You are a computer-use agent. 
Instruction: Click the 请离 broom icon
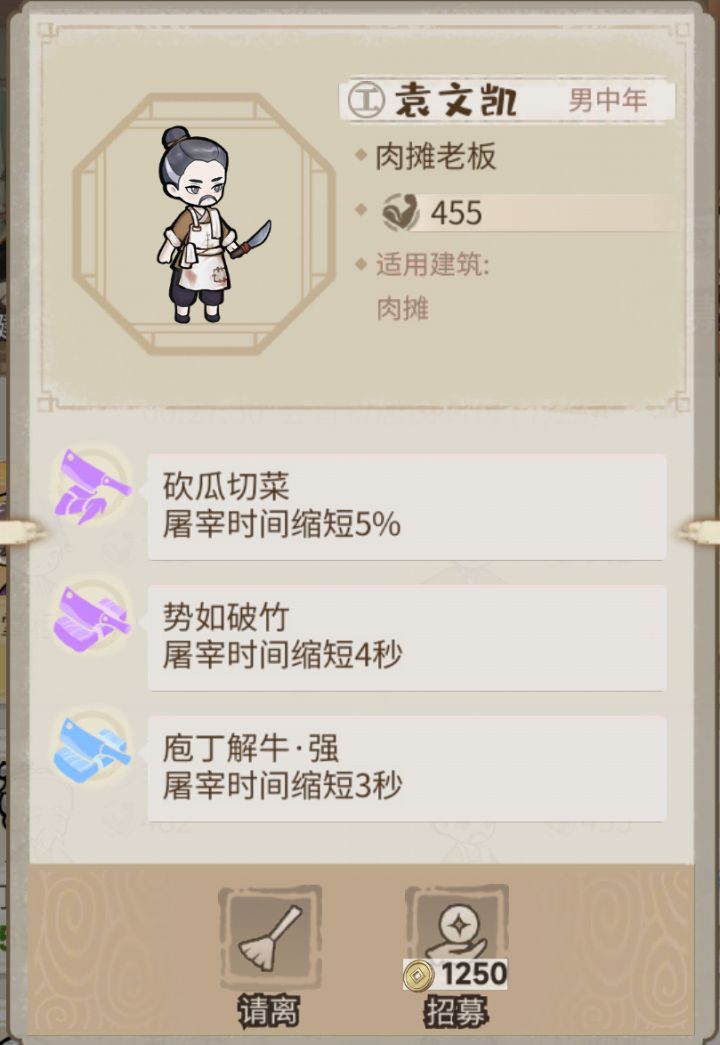[270, 938]
